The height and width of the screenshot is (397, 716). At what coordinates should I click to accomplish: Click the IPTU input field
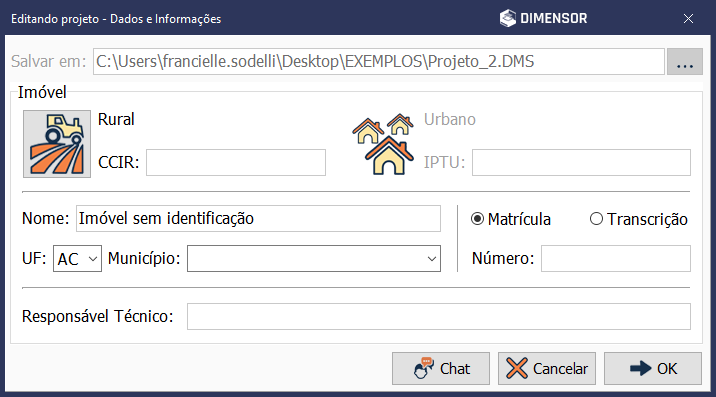point(581,162)
